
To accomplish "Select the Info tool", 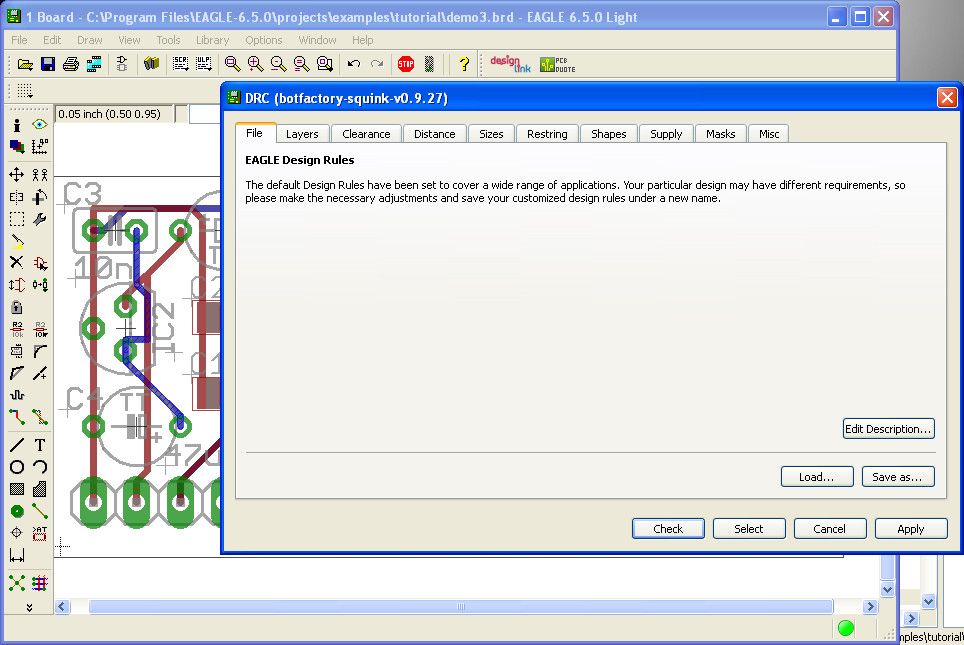I will tap(15, 125).
